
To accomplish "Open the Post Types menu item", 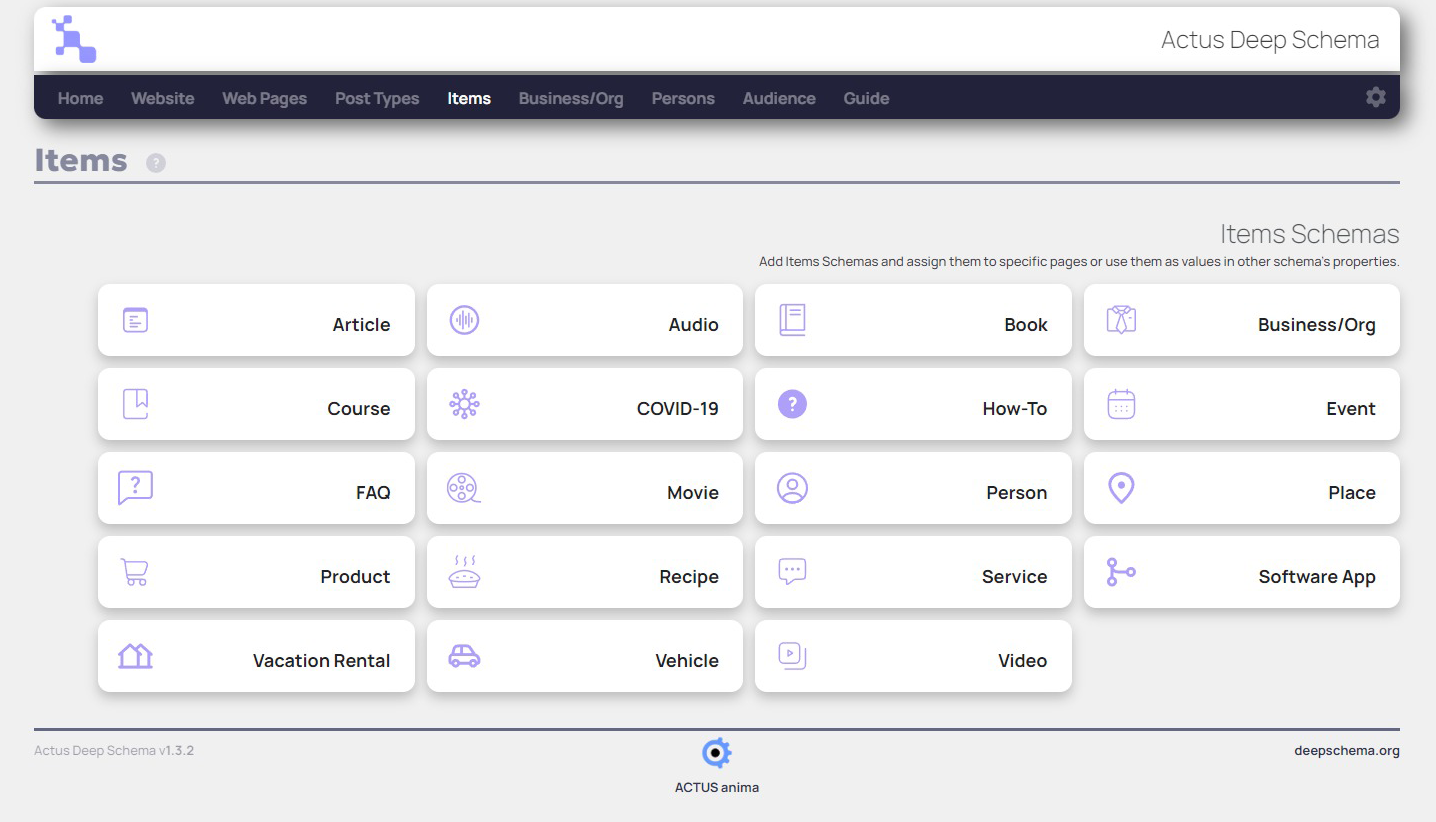I will [377, 98].
